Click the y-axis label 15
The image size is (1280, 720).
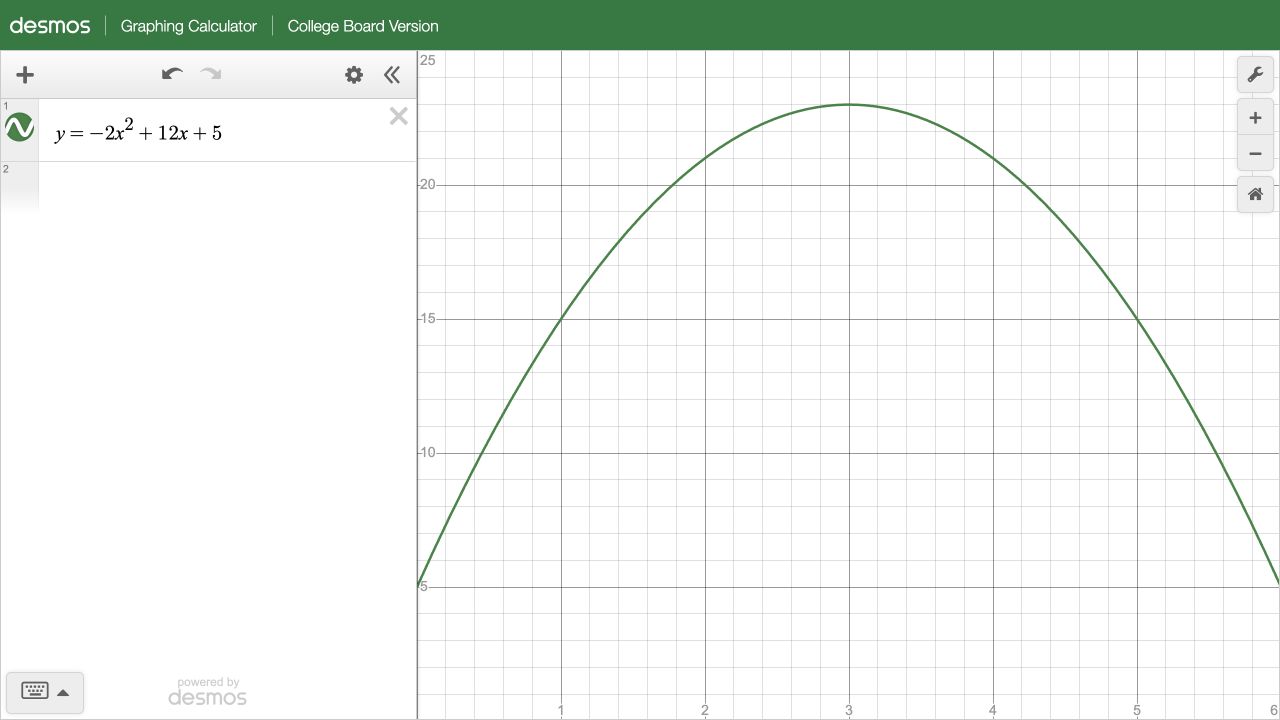point(428,319)
